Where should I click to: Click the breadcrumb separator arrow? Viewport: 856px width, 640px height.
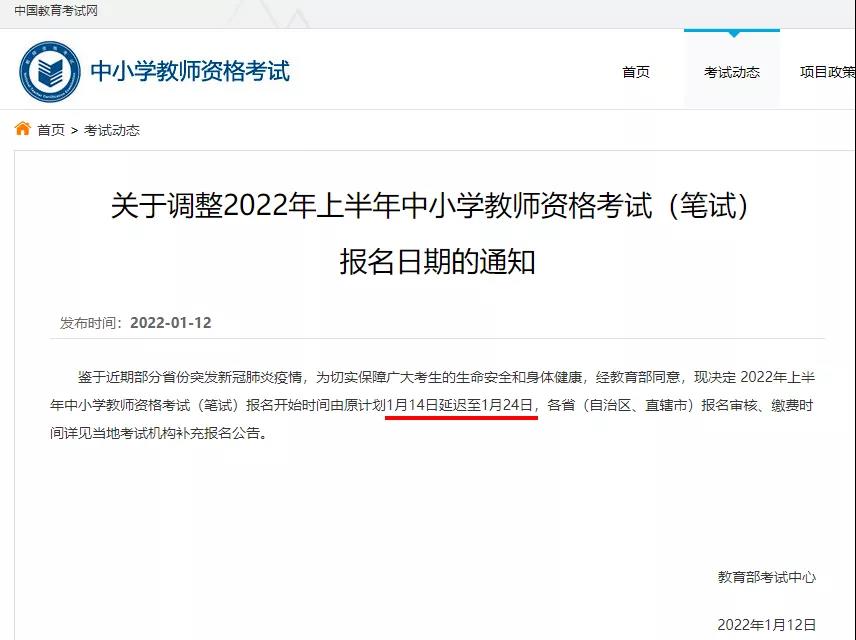[74, 131]
